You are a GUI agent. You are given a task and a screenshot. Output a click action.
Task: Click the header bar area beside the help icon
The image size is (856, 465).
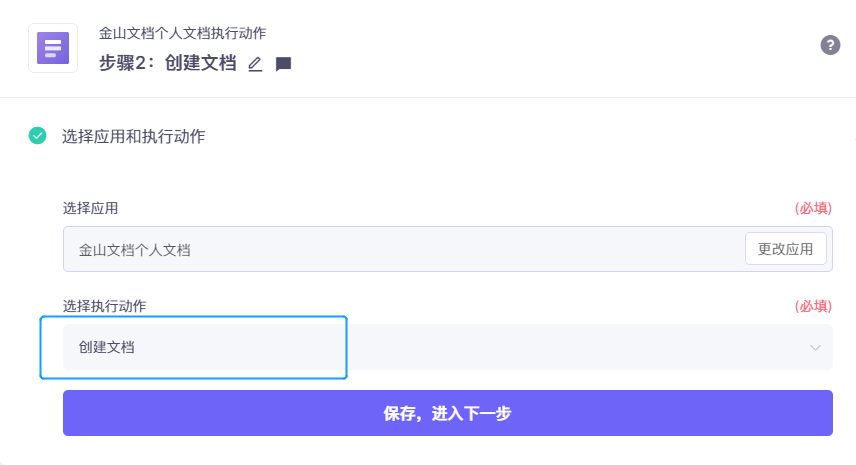point(546,48)
